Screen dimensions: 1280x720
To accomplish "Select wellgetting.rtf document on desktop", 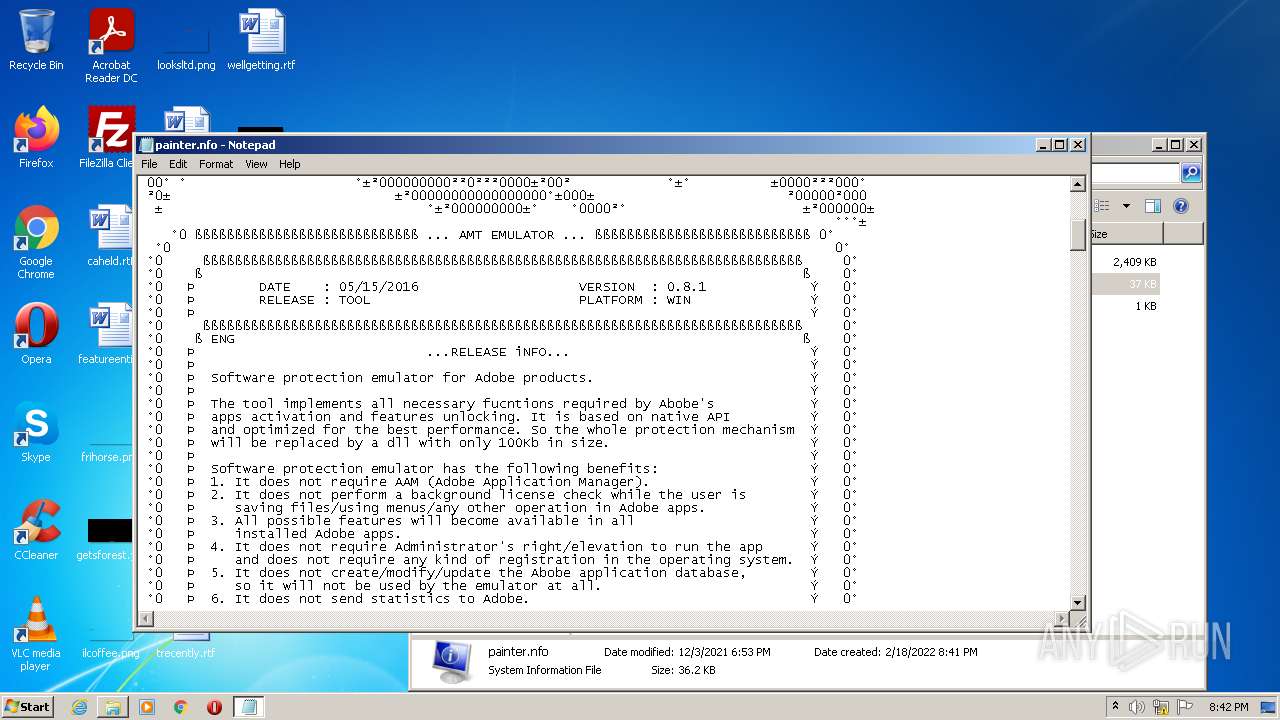I will pos(261,40).
